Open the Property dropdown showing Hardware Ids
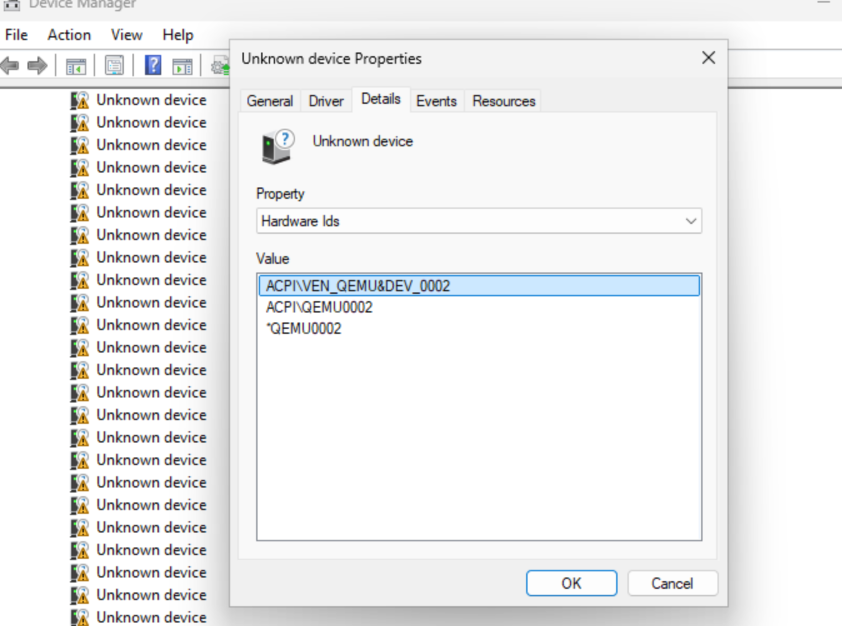 pyautogui.click(x=479, y=221)
